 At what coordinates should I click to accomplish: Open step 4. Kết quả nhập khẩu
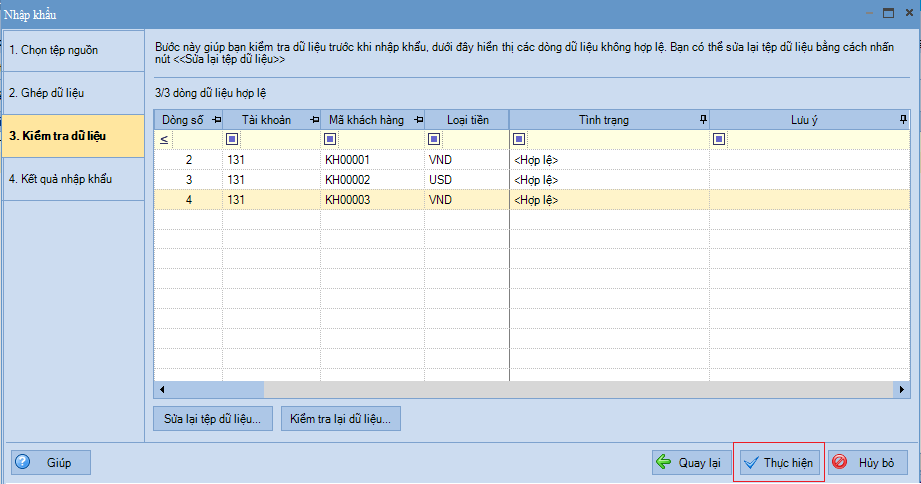coord(73,179)
